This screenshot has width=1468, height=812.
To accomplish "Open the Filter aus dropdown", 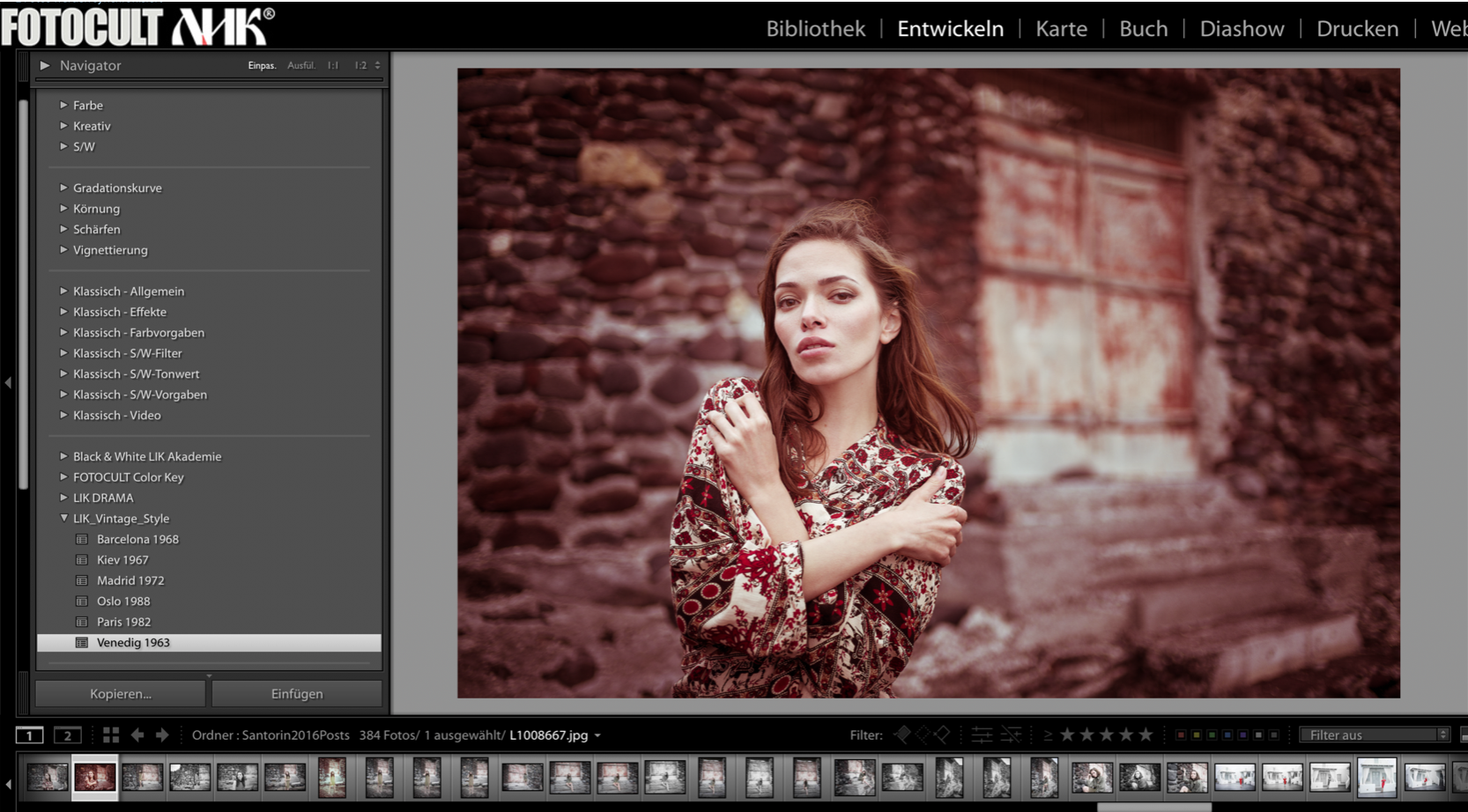I will (x=1375, y=734).
